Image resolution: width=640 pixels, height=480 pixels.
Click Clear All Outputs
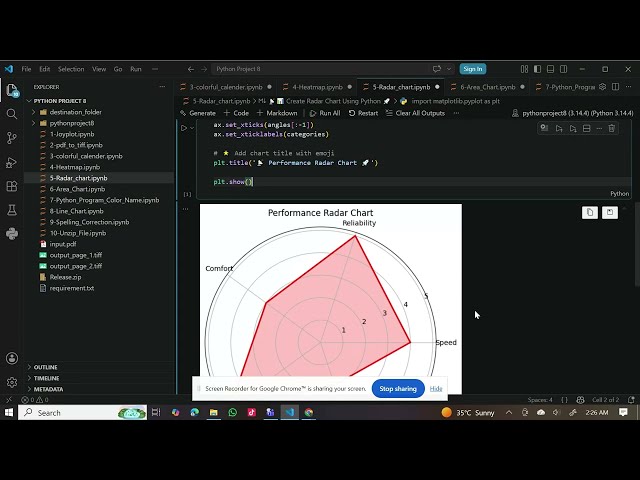coord(415,113)
